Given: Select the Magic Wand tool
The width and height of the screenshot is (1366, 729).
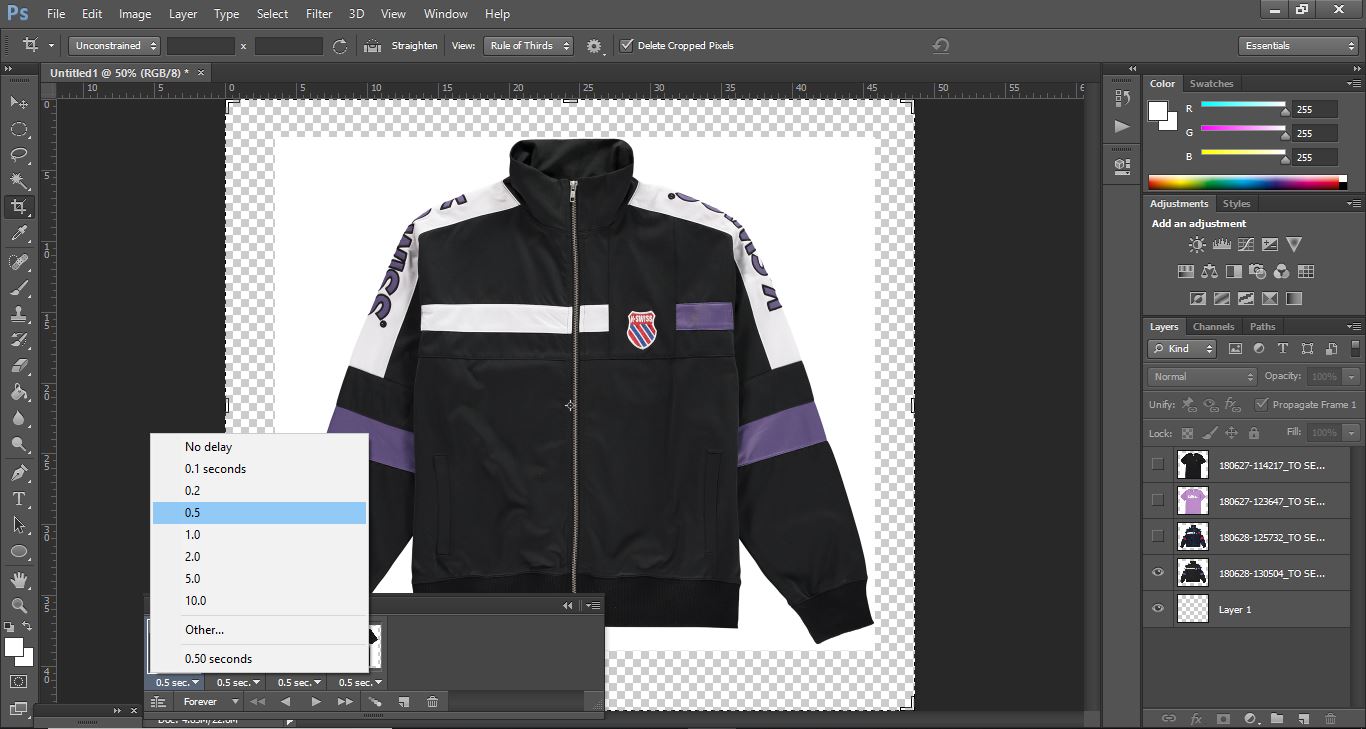Looking at the screenshot, I should tap(18, 181).
